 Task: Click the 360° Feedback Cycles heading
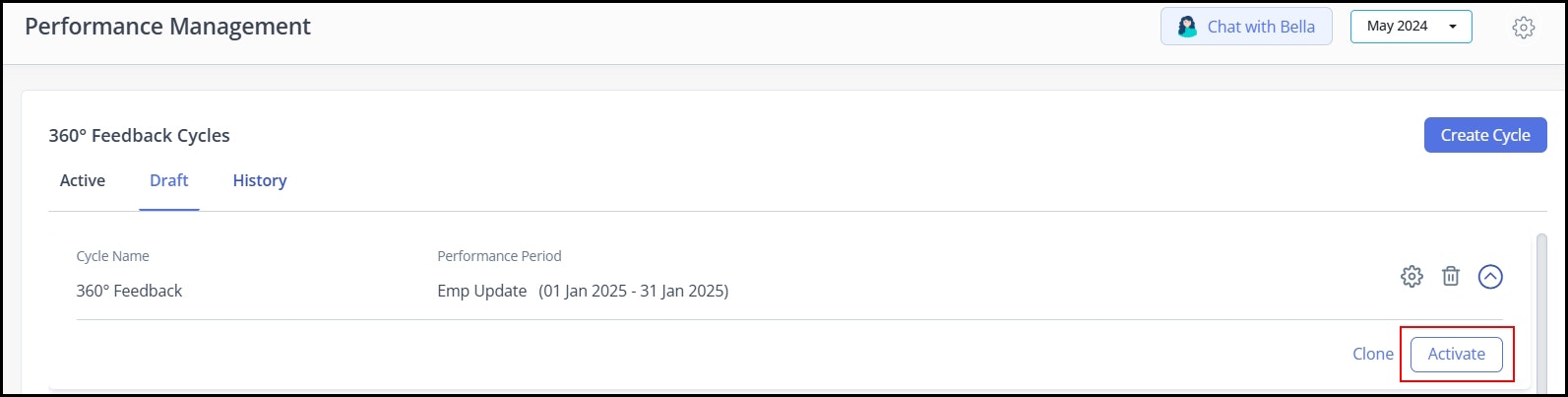point(139,136)
